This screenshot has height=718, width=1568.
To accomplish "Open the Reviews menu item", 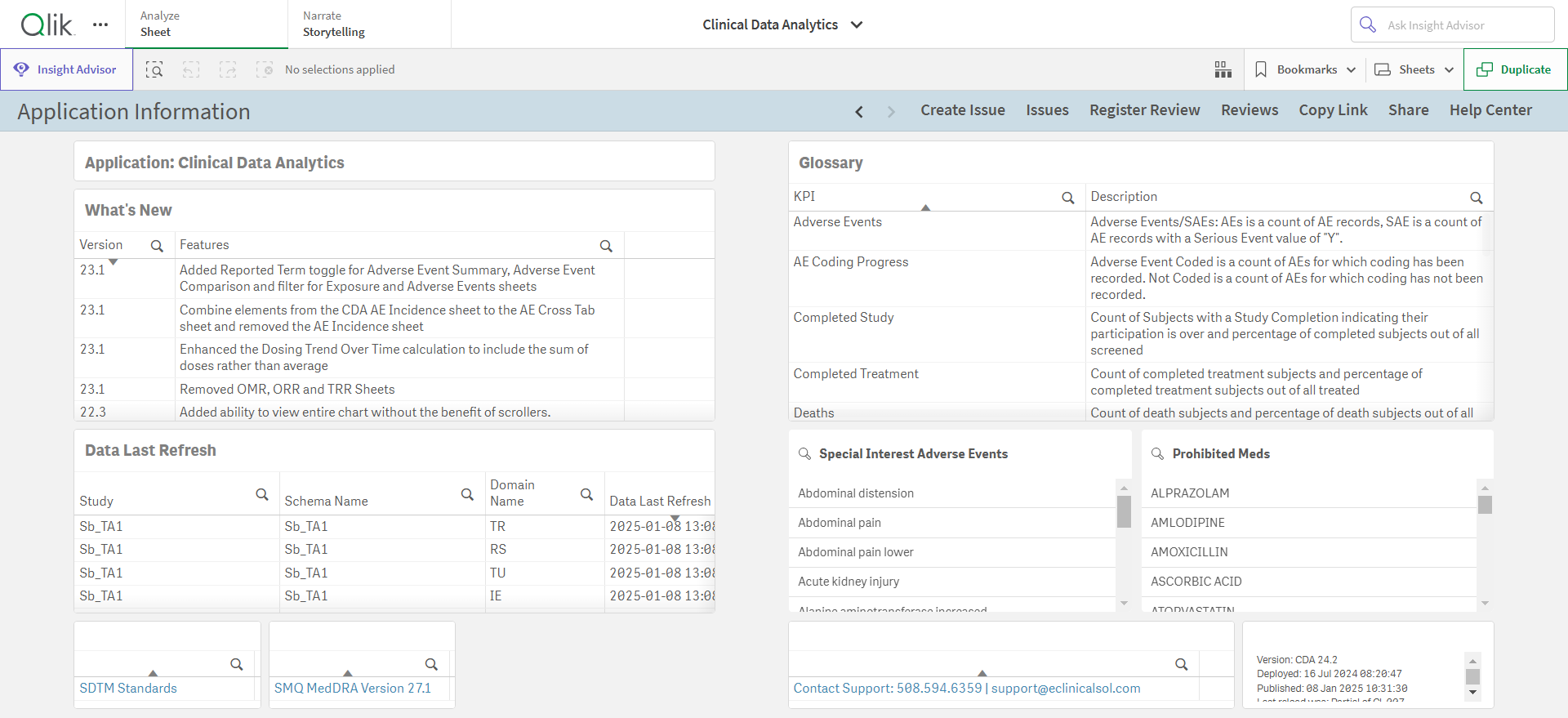I will coord(1249,110).
